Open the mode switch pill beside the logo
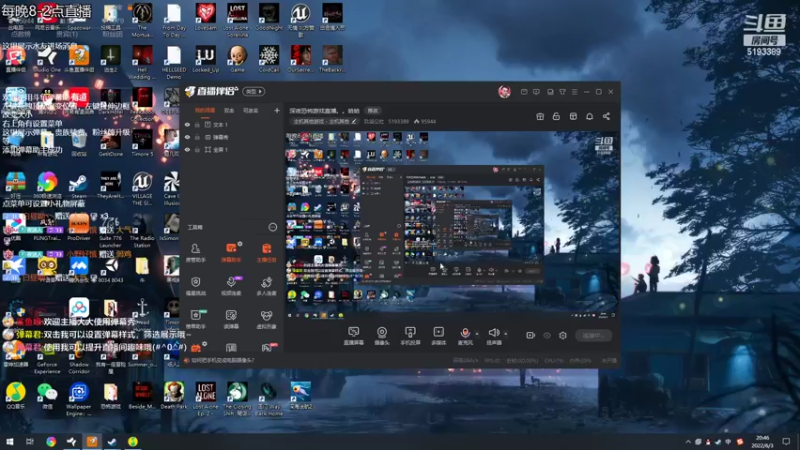 (x=254, y=91)
